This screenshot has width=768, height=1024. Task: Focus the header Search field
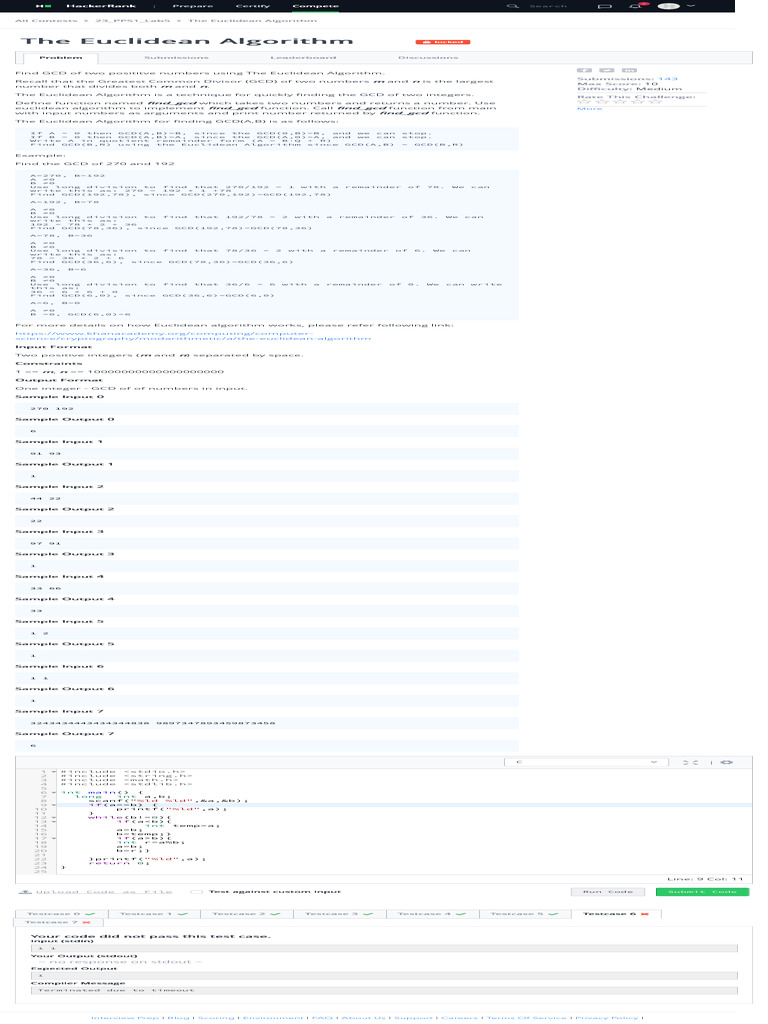coord(548,6)
